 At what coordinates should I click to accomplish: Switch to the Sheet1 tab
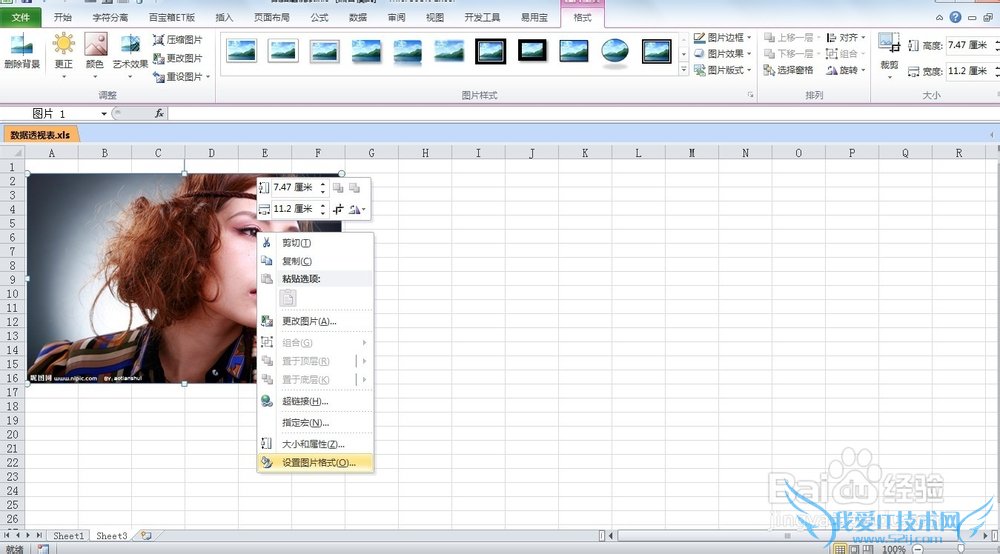tap(68, 536)
